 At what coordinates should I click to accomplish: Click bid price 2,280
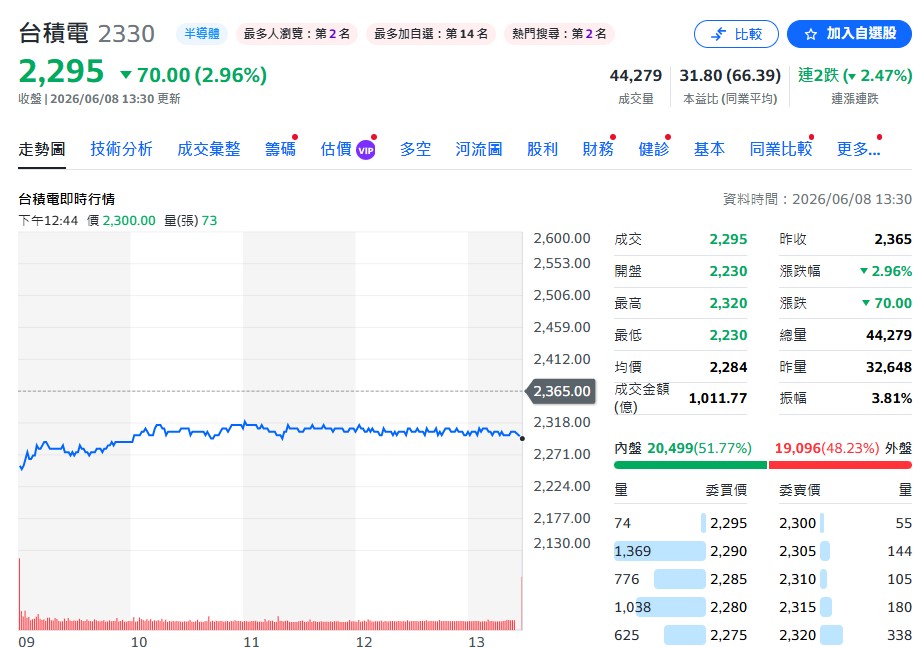(x=728, y=608)
